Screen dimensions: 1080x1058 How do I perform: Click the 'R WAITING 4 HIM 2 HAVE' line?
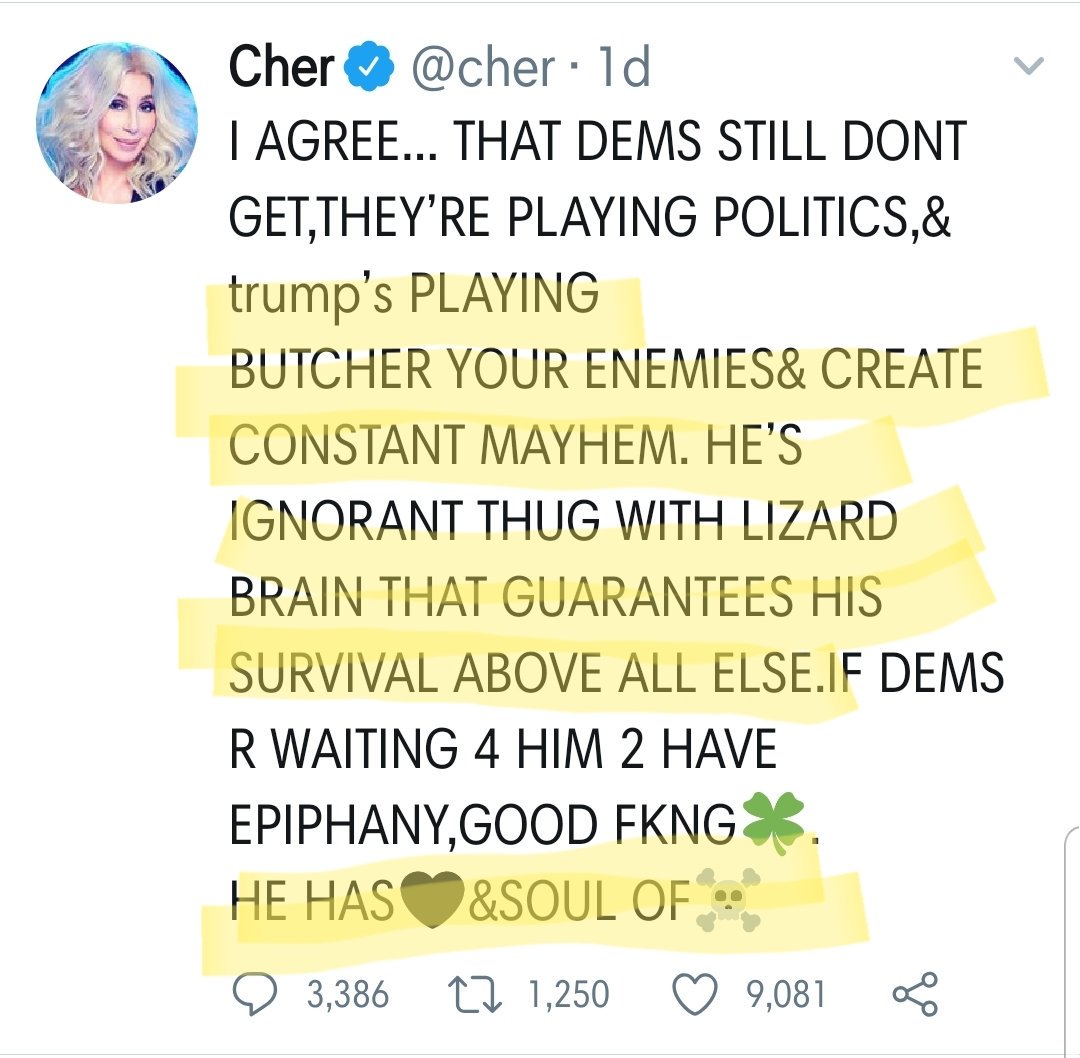tap(503, 749)
